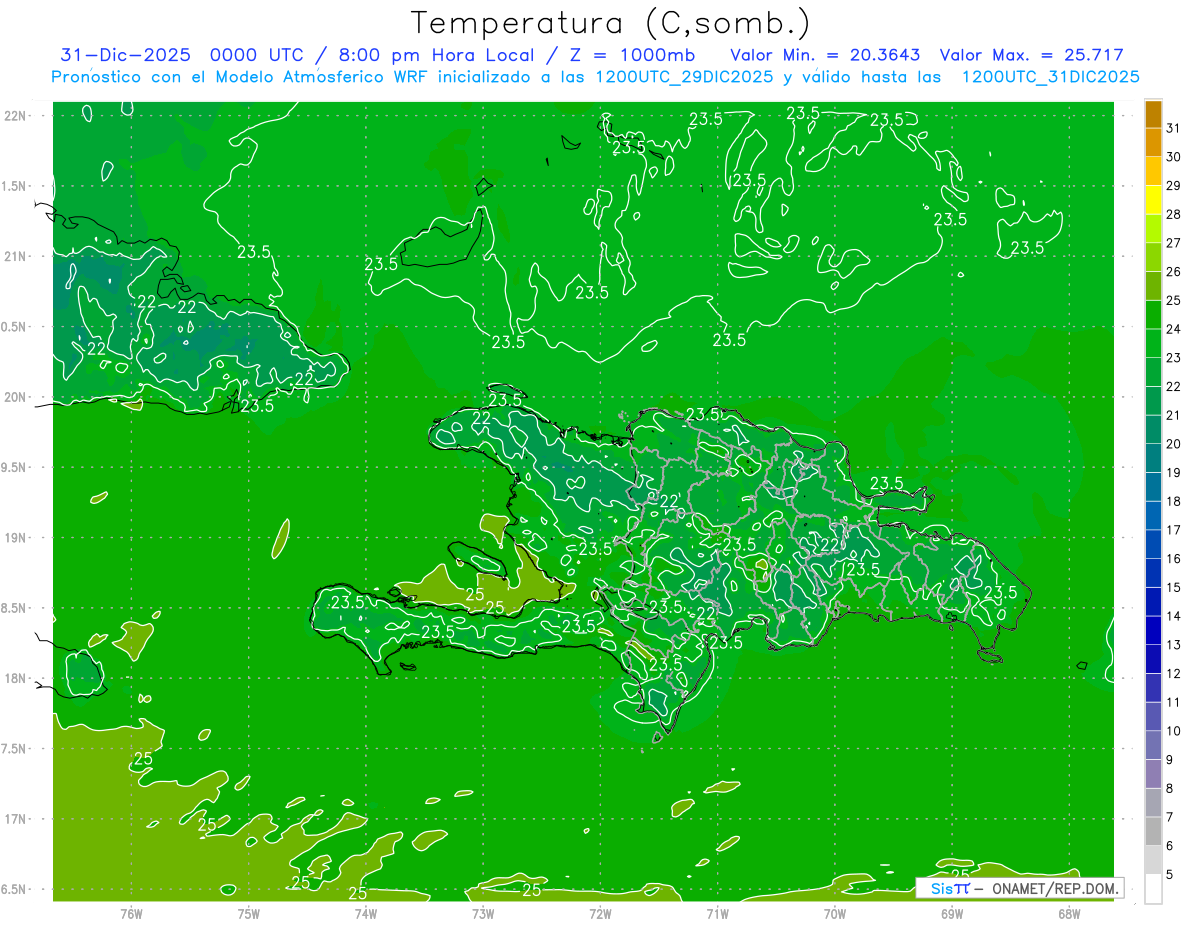Viewport: 1200px width, 927px height.
Task: Click the "7.5N" latitude axis label
Action: point(14,749)
